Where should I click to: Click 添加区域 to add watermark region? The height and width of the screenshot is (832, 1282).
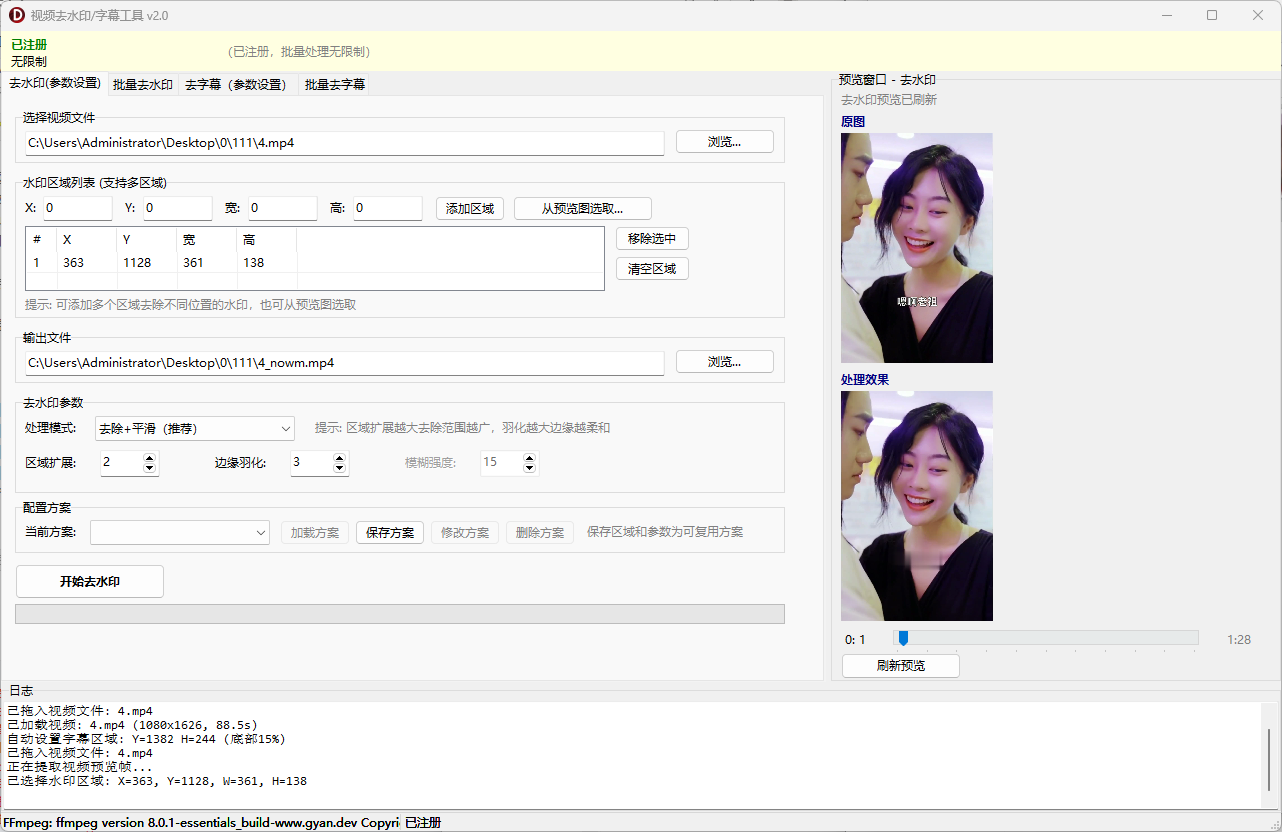pos(470,208)
